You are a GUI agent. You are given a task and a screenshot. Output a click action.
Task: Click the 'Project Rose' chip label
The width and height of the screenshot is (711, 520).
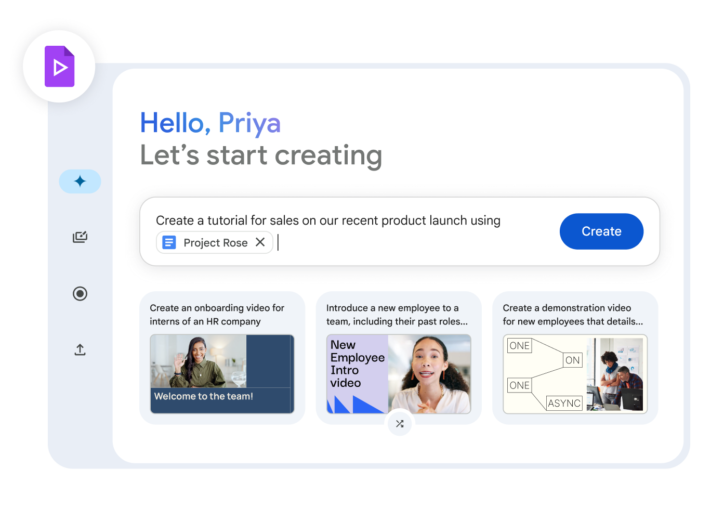pos(215,243)
